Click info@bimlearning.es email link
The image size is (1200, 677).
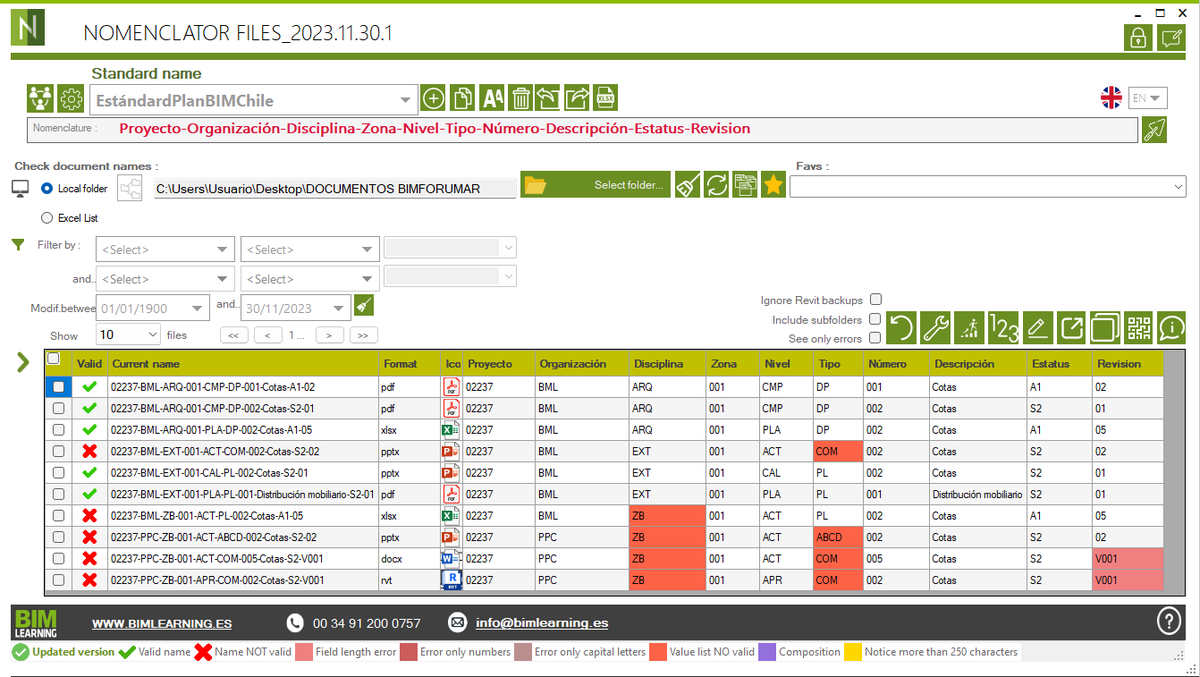pos(542,622)
